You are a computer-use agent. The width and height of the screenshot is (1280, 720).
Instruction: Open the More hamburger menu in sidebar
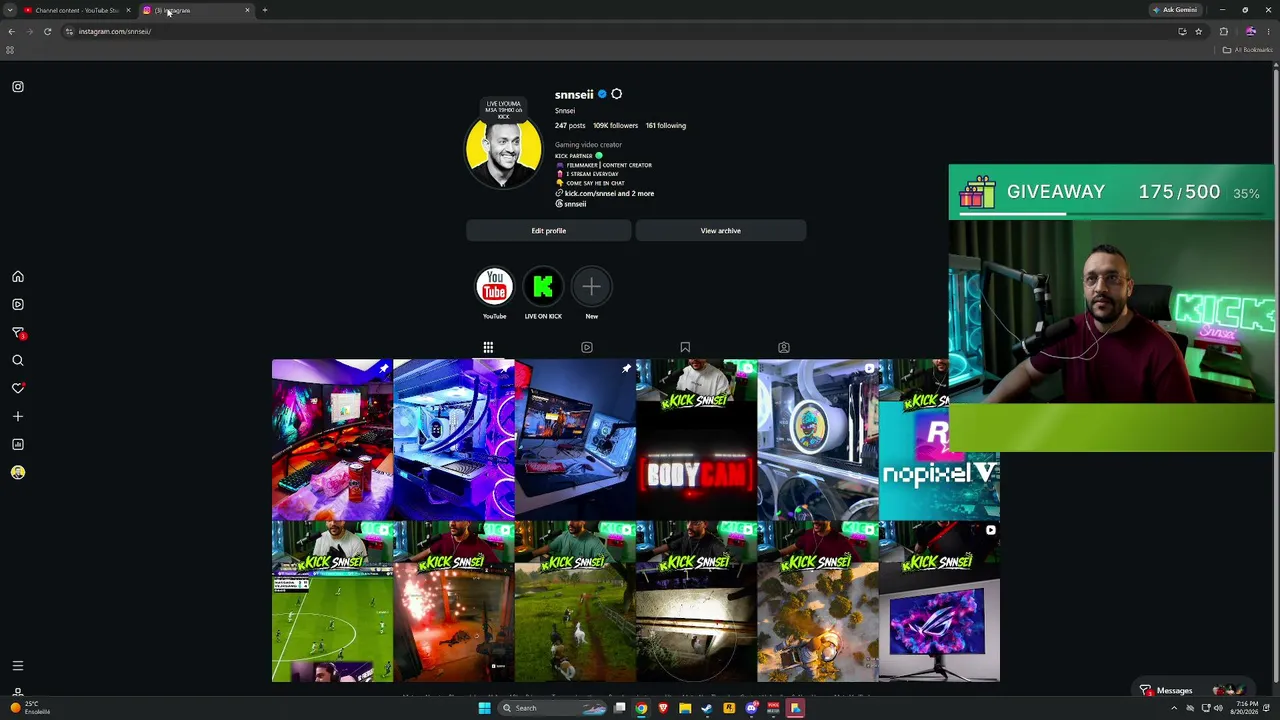point(18,666)
